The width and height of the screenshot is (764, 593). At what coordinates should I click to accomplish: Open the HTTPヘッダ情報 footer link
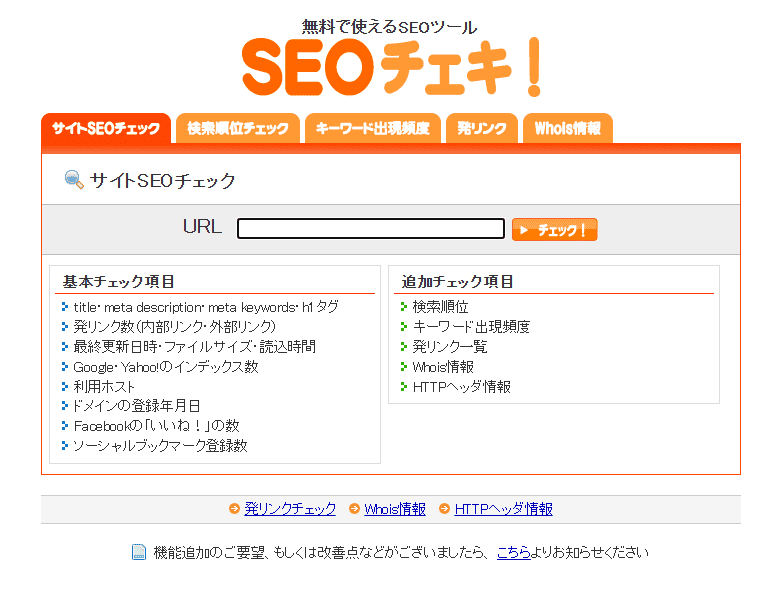coord(503,509)
